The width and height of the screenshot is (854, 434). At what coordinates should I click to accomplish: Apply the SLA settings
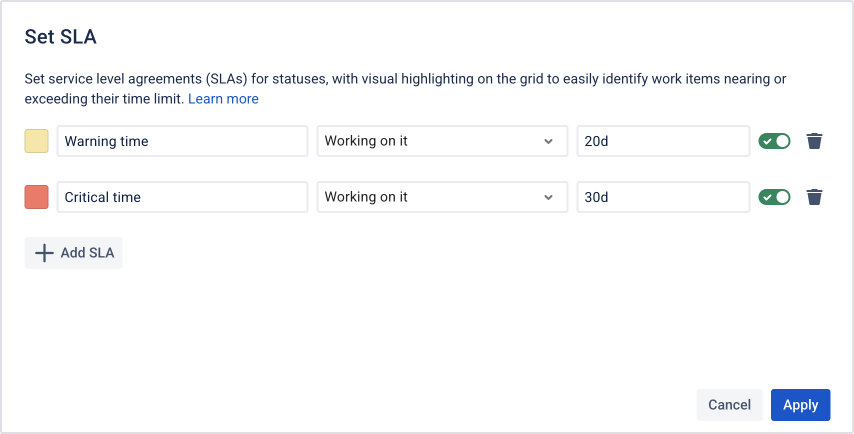pos(800,405)
